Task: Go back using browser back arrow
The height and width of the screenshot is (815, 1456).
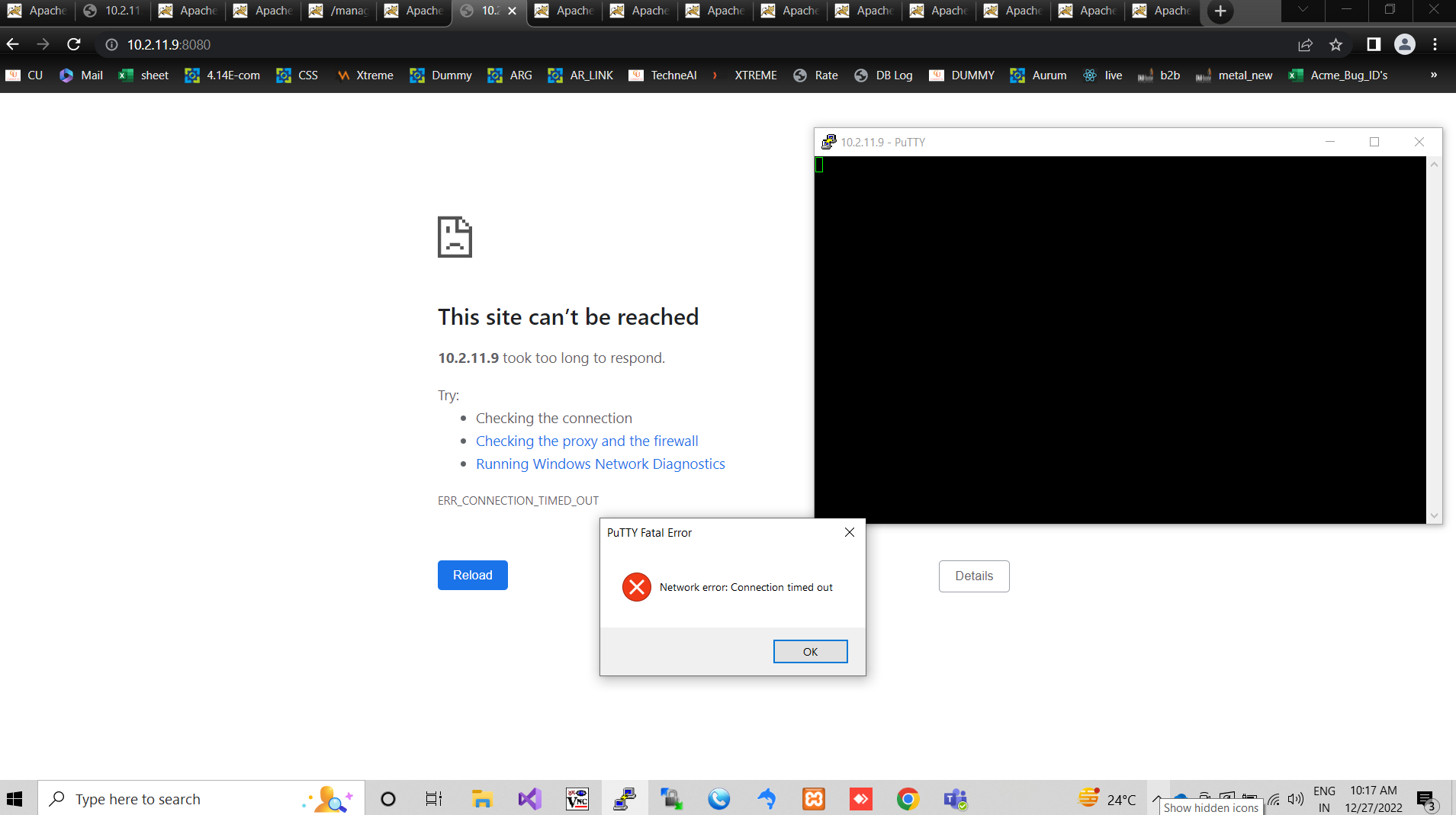Action: [x=13, y=44]
